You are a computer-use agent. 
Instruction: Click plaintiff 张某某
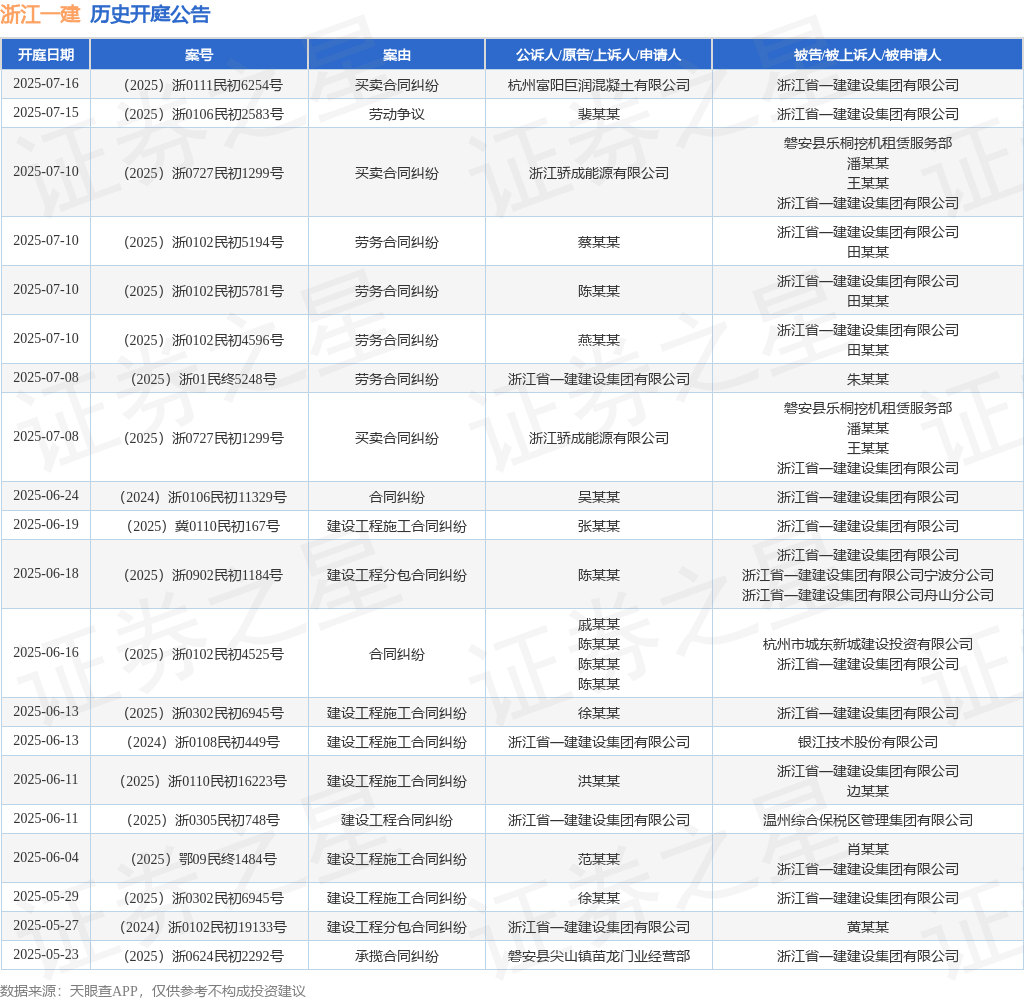pos(599,526)
